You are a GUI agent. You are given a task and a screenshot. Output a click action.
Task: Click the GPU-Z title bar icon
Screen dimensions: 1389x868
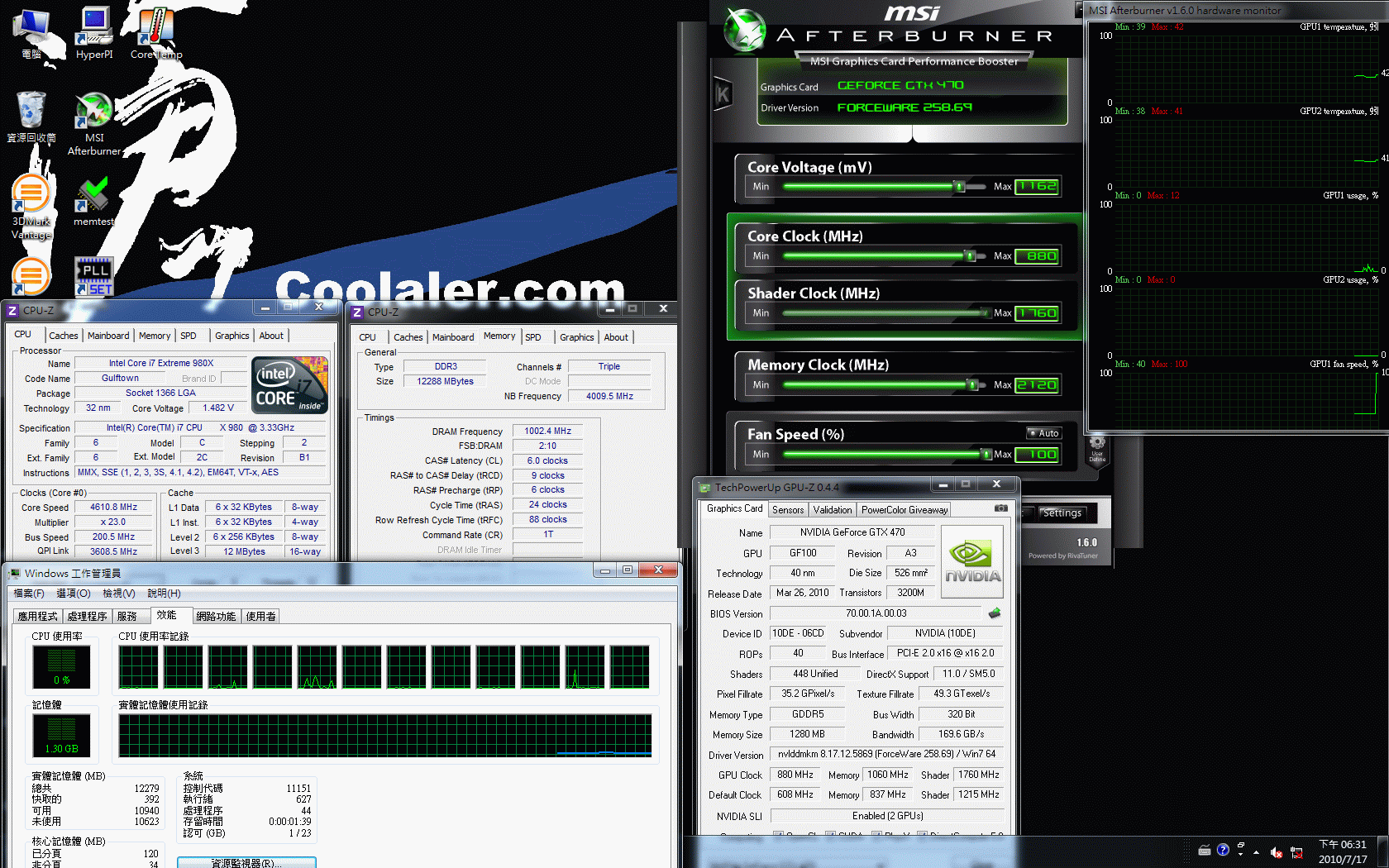pos(704,488)
